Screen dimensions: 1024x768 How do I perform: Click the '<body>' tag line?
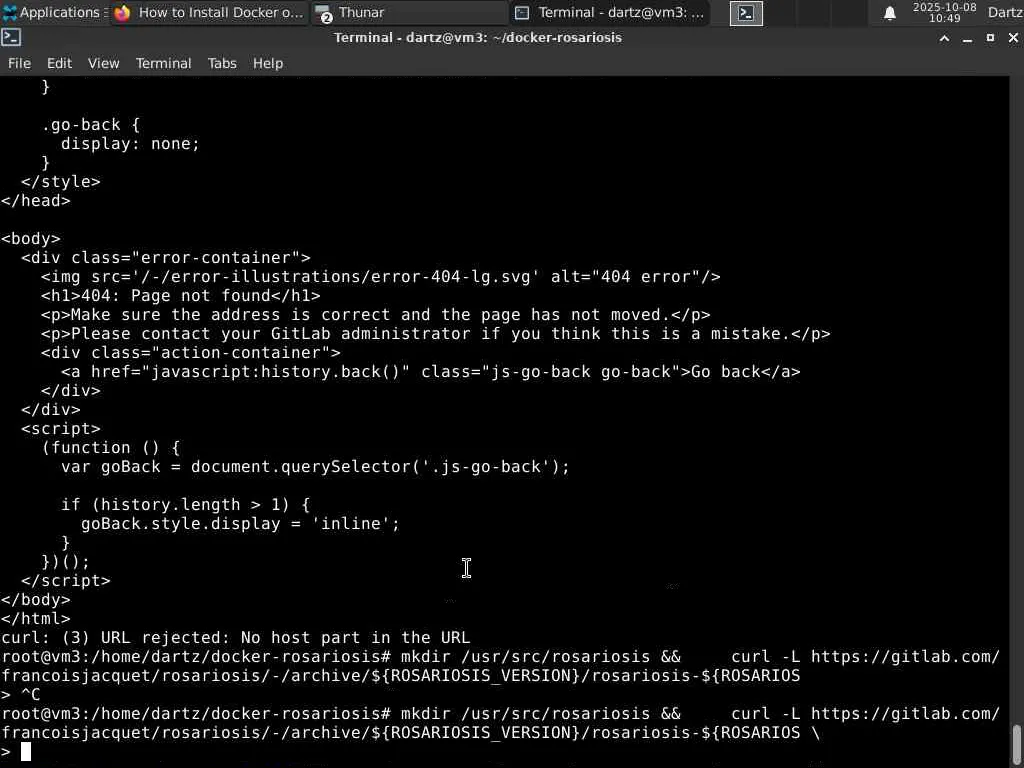(30, 238)
